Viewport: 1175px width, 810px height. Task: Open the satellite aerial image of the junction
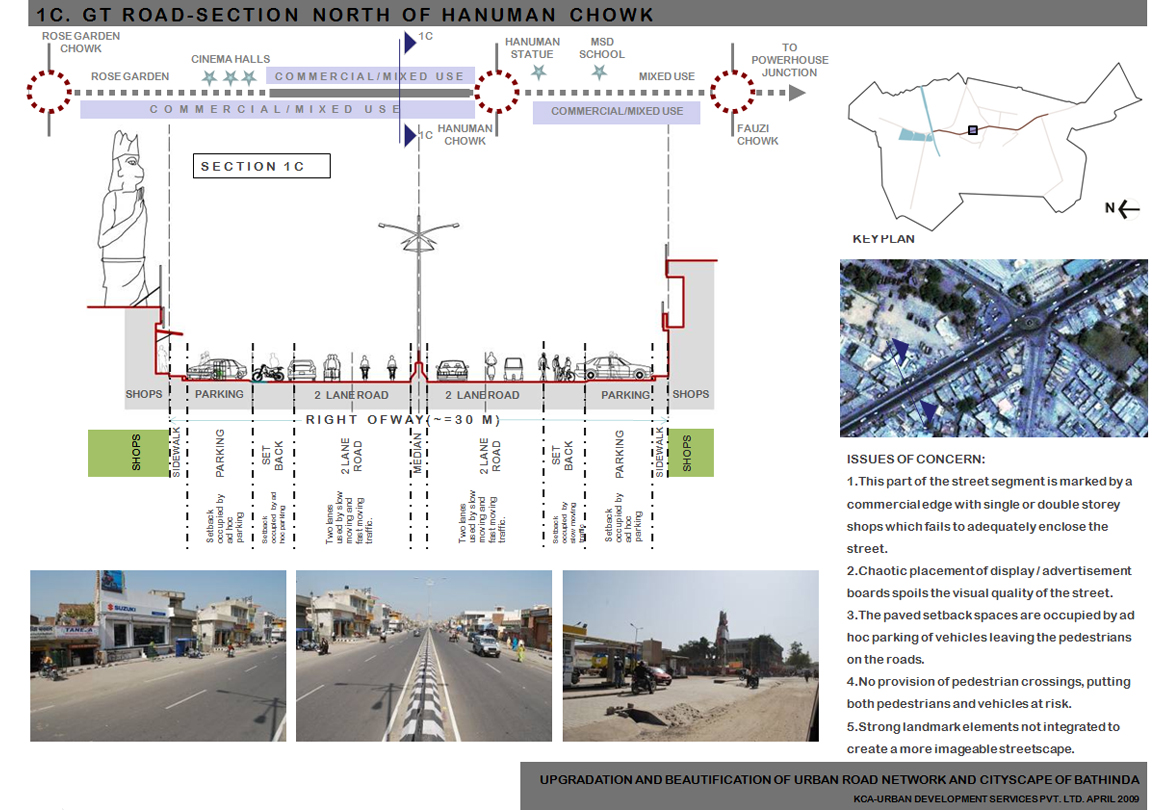click(x=993, y=349)
